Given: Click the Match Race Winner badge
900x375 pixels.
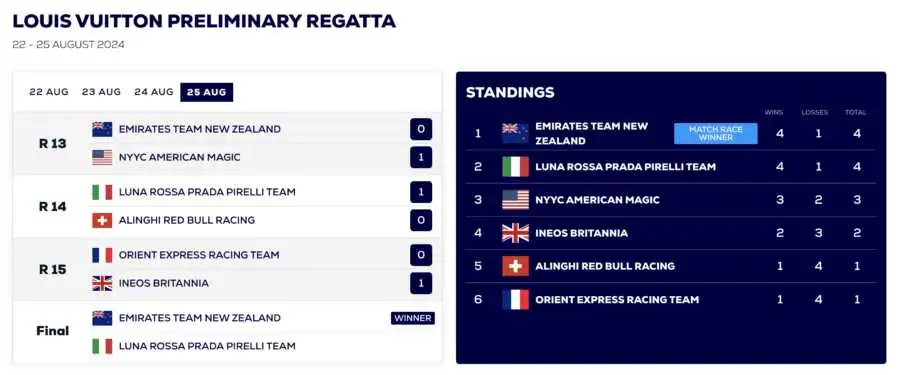Looking at the screenshot, I should tap(716, 134).
